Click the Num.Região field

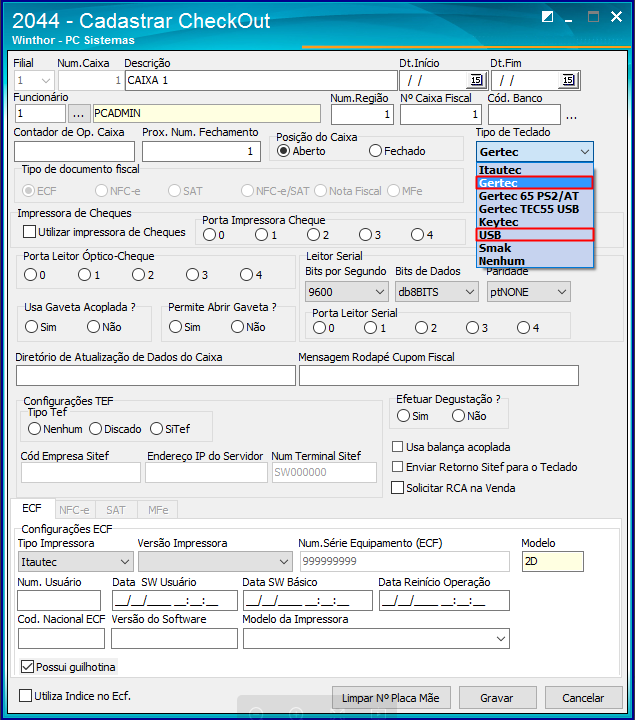(x=363, y=114)
